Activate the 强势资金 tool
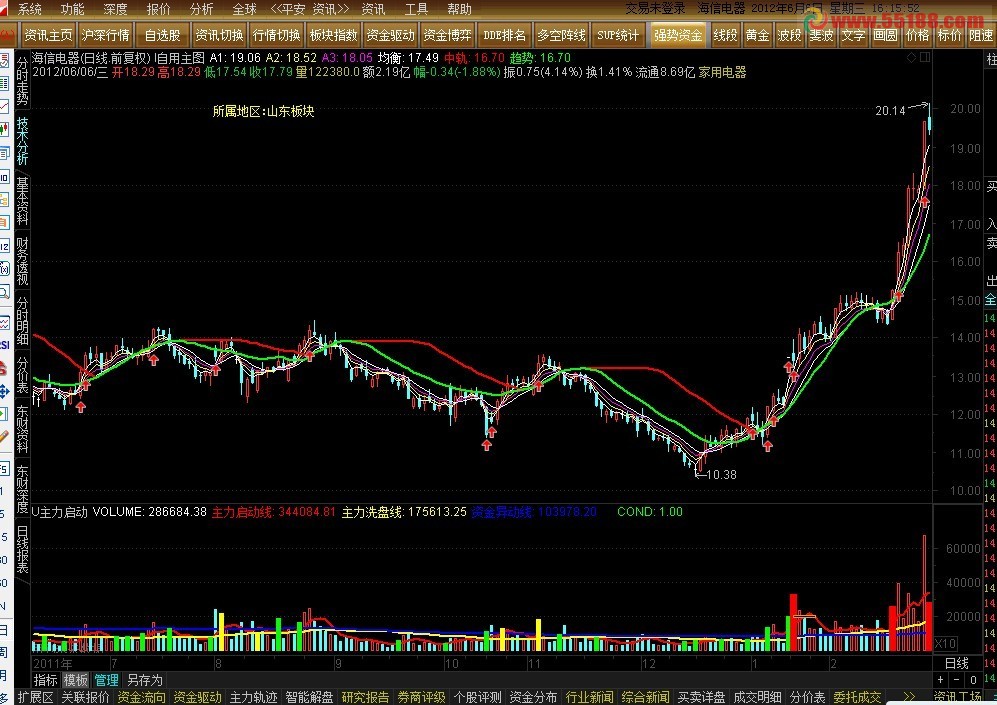The image size is (997, 705). (x=678, y=33)
